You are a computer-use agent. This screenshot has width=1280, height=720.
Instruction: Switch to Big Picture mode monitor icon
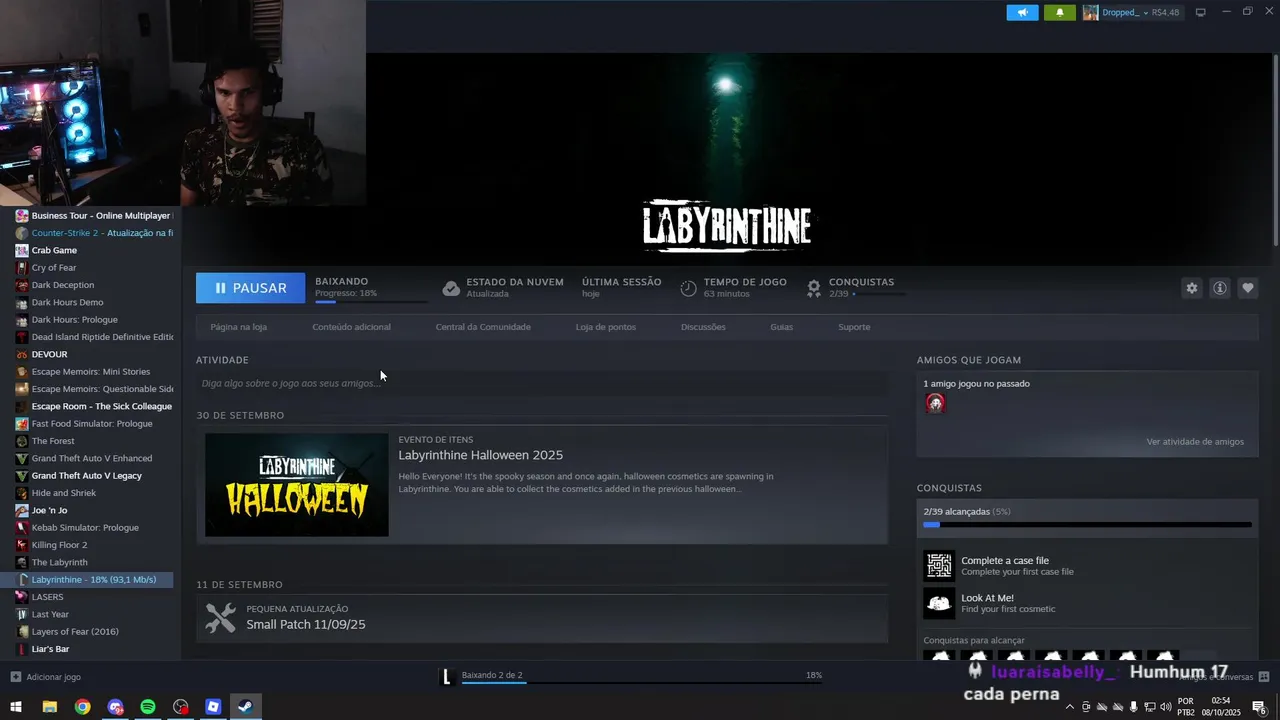point(1200,12)
